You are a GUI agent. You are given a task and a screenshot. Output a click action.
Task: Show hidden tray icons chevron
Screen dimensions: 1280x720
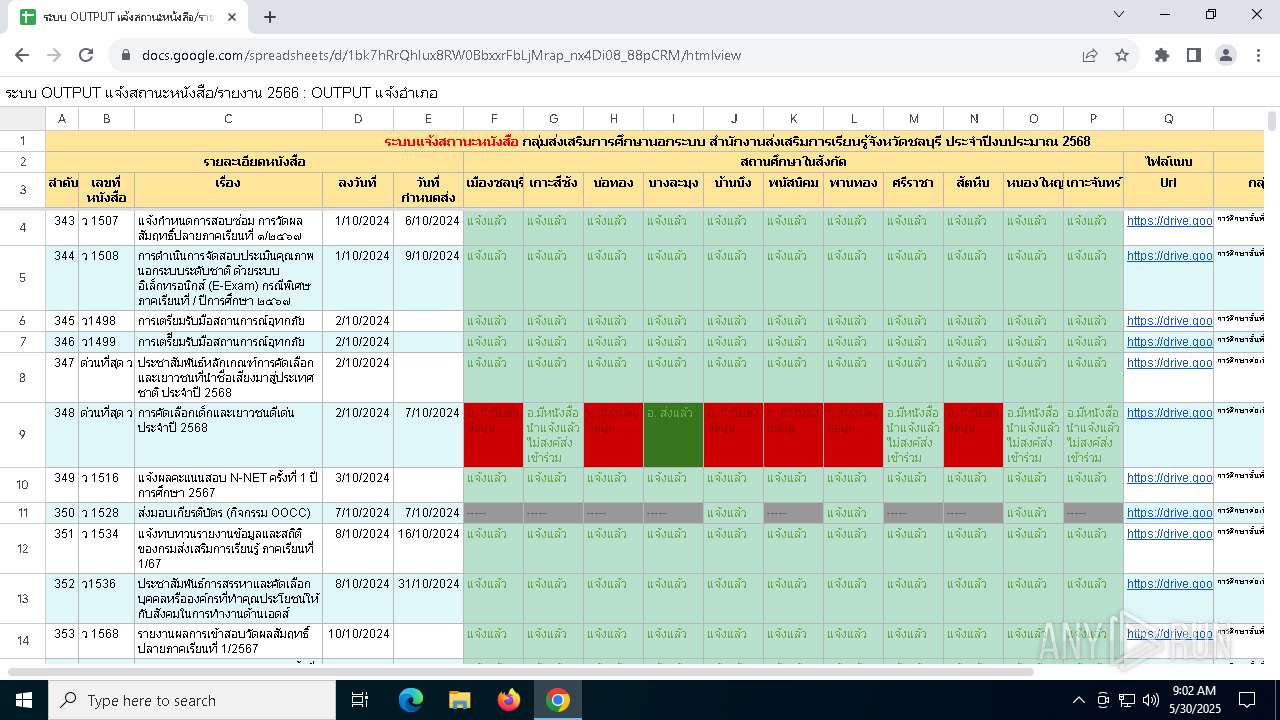1078,700
